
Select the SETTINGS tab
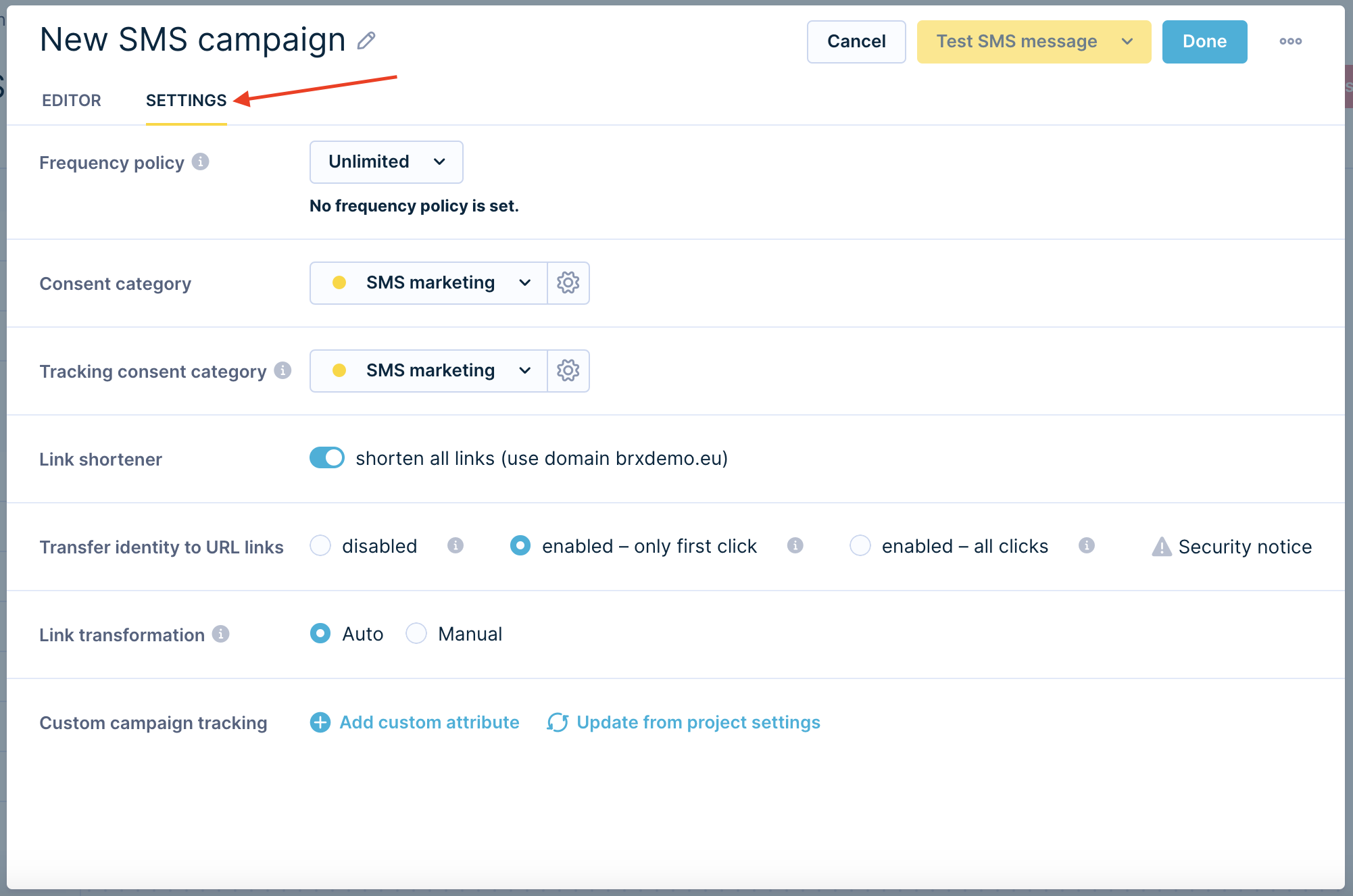coord(186,100)
